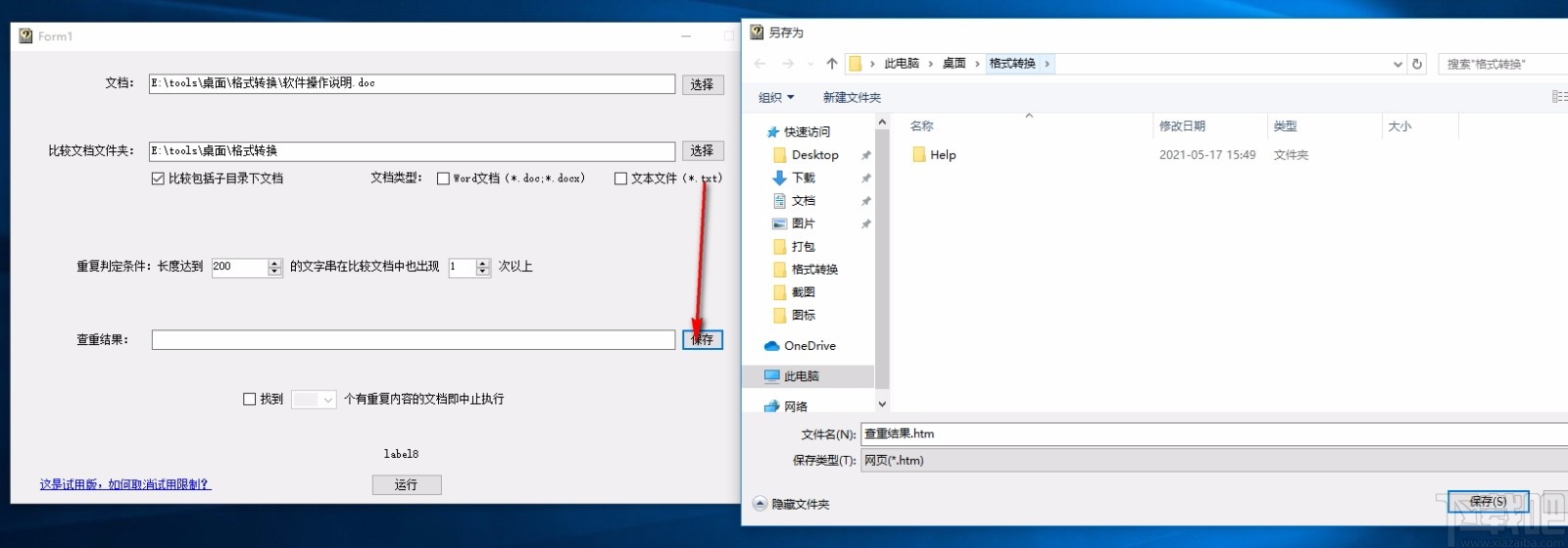Open recent locations dropdown arrow
1568x548 pixels.
[810, 64]
